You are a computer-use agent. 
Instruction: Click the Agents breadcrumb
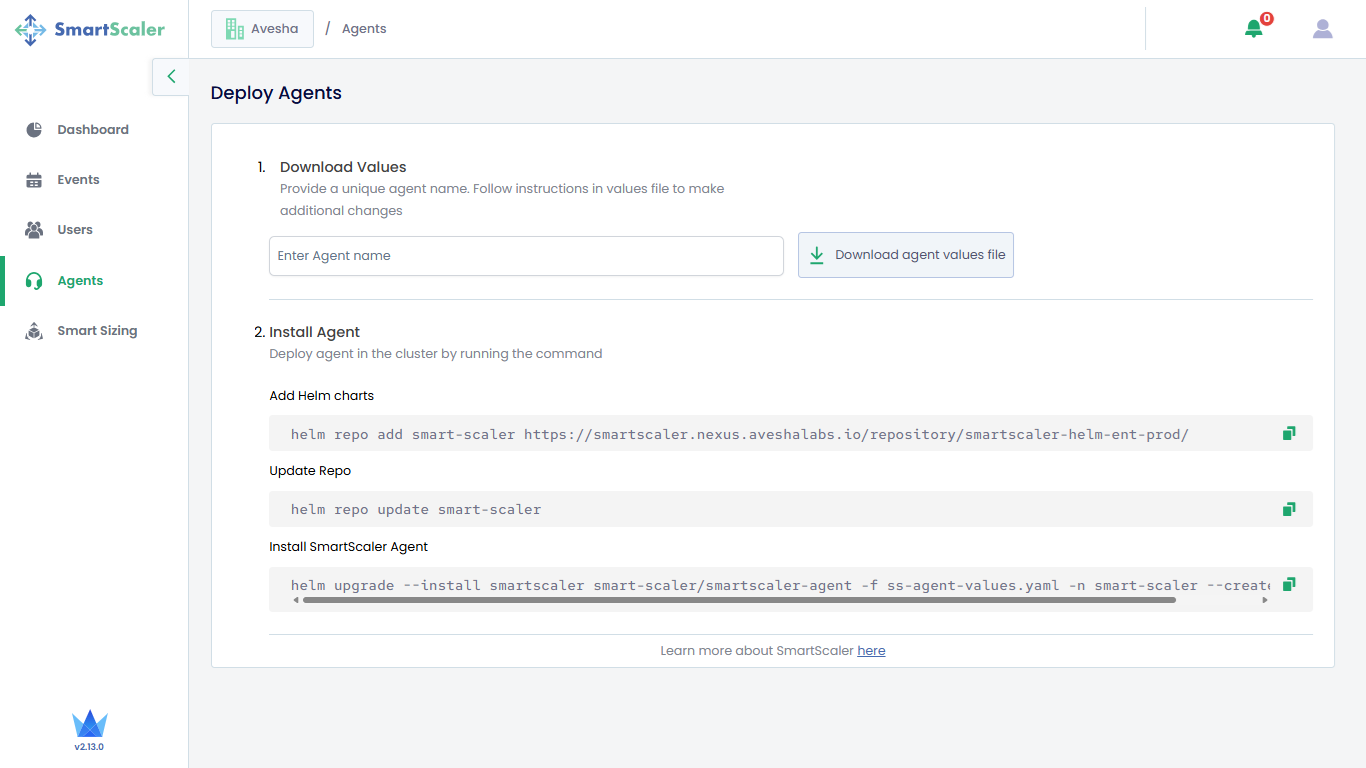[x=364, y=29]
